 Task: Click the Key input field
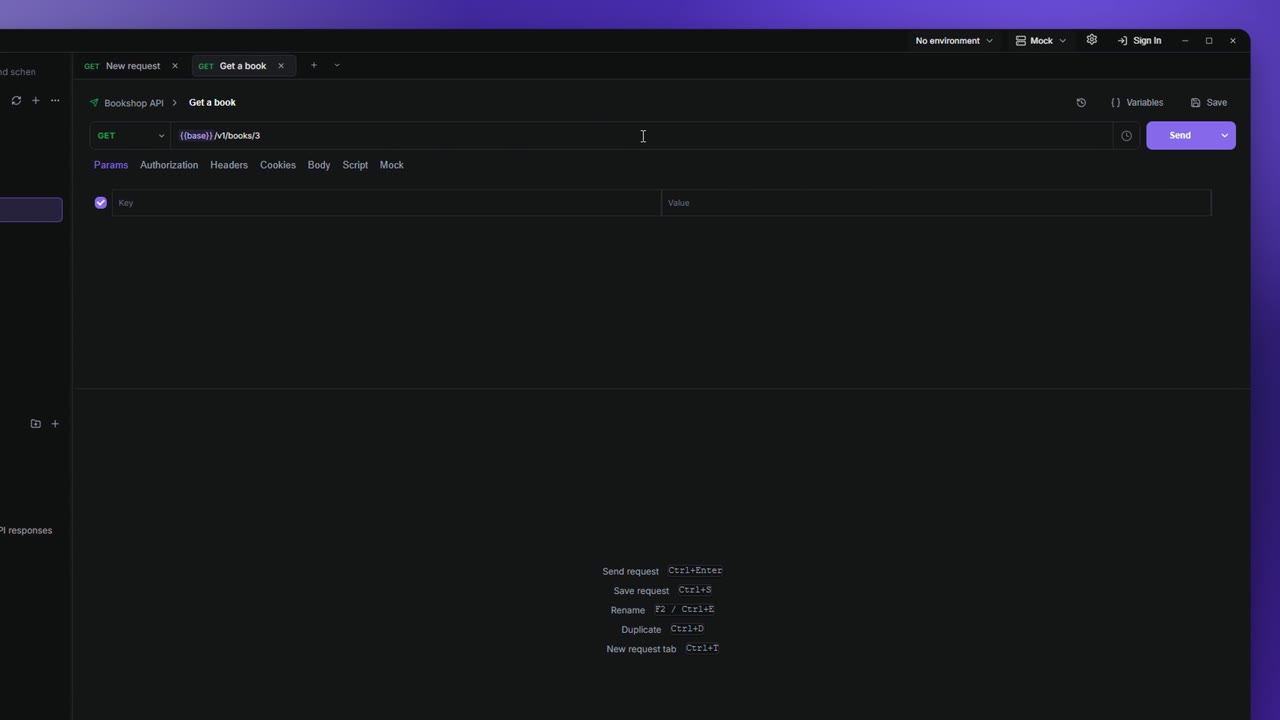click(x=386, y=203)
